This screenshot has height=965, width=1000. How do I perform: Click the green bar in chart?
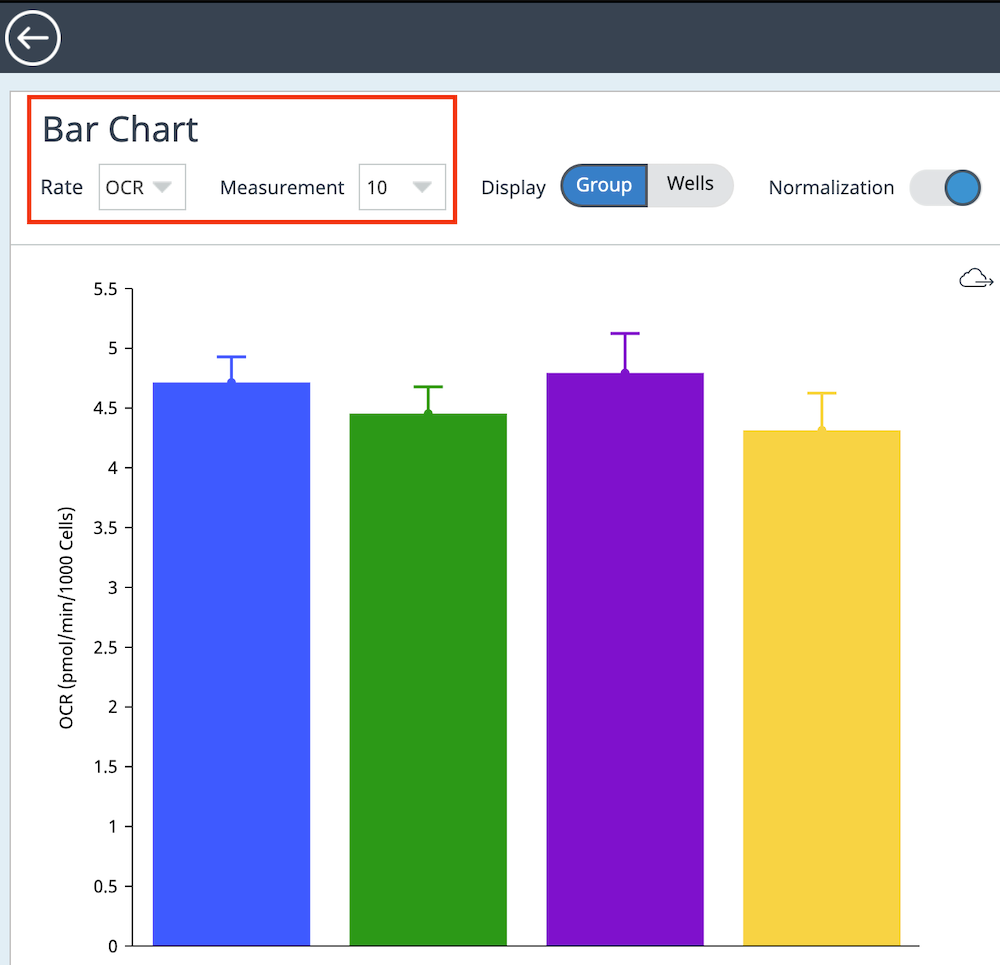tap(428, 680)
